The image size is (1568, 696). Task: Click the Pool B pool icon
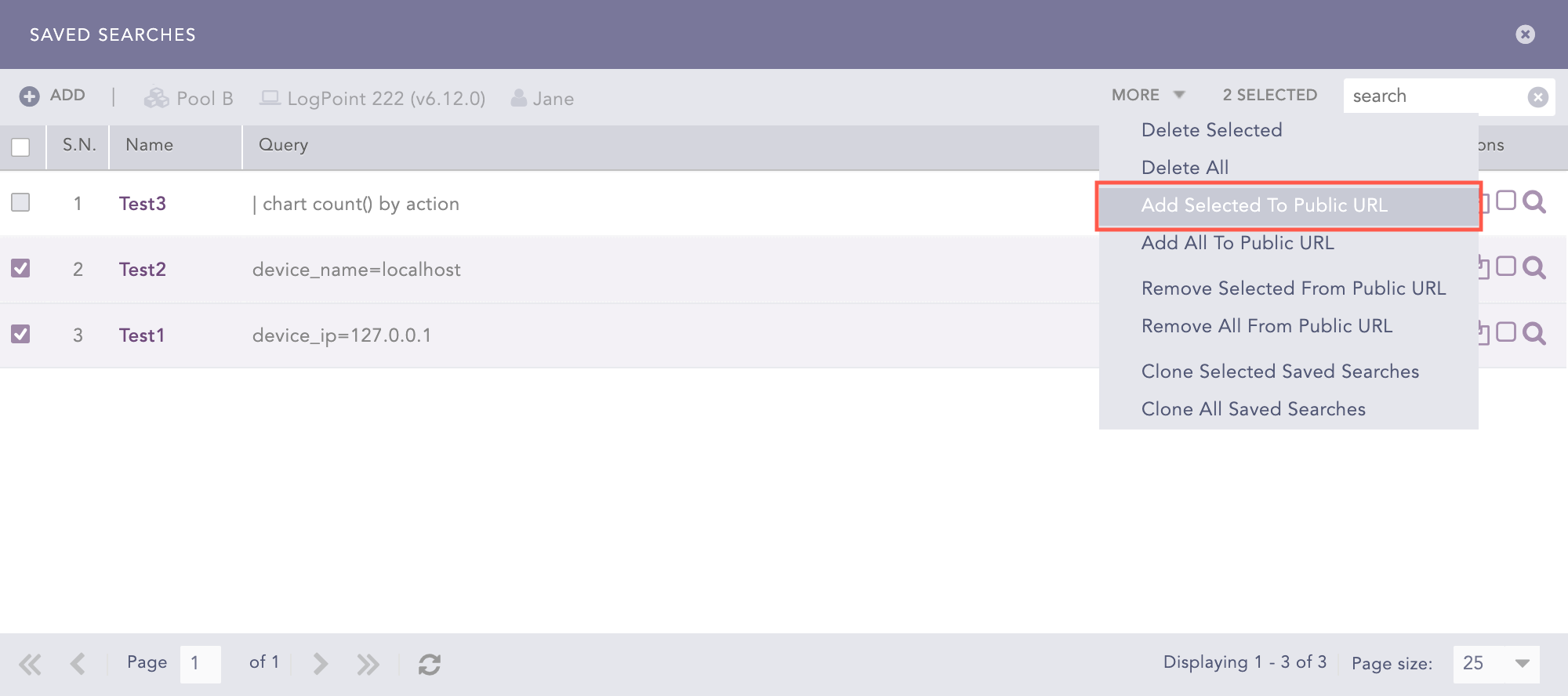click(157, 98)
